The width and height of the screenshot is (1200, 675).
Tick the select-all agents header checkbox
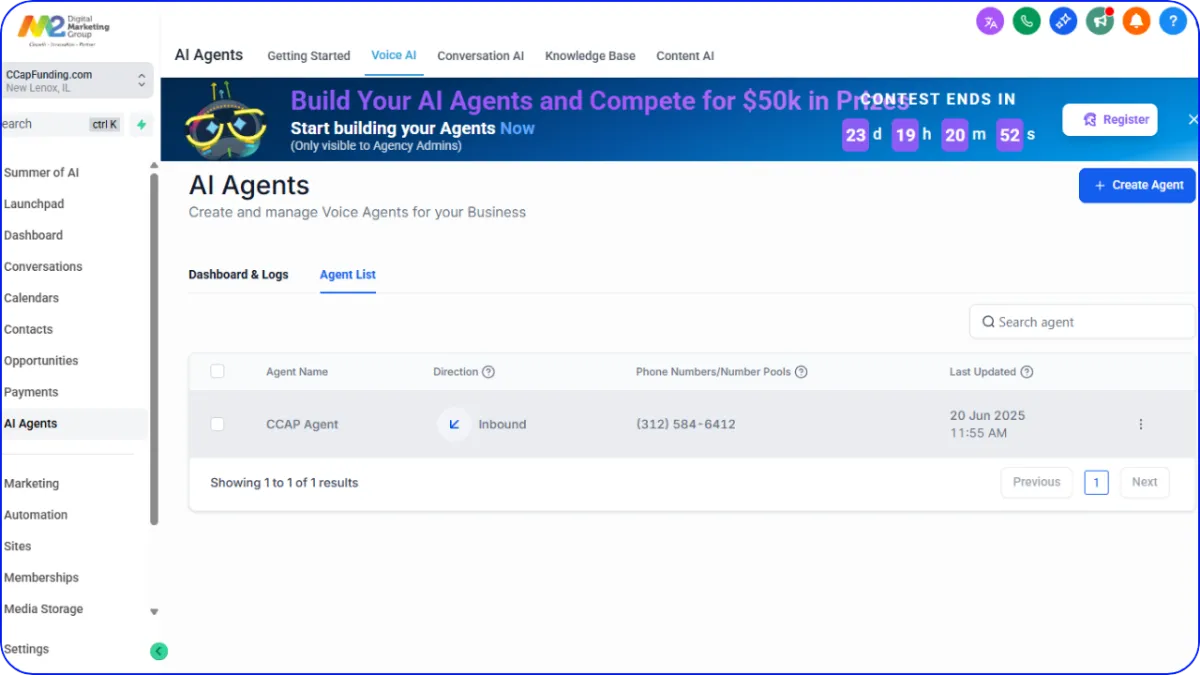point(217,371)
